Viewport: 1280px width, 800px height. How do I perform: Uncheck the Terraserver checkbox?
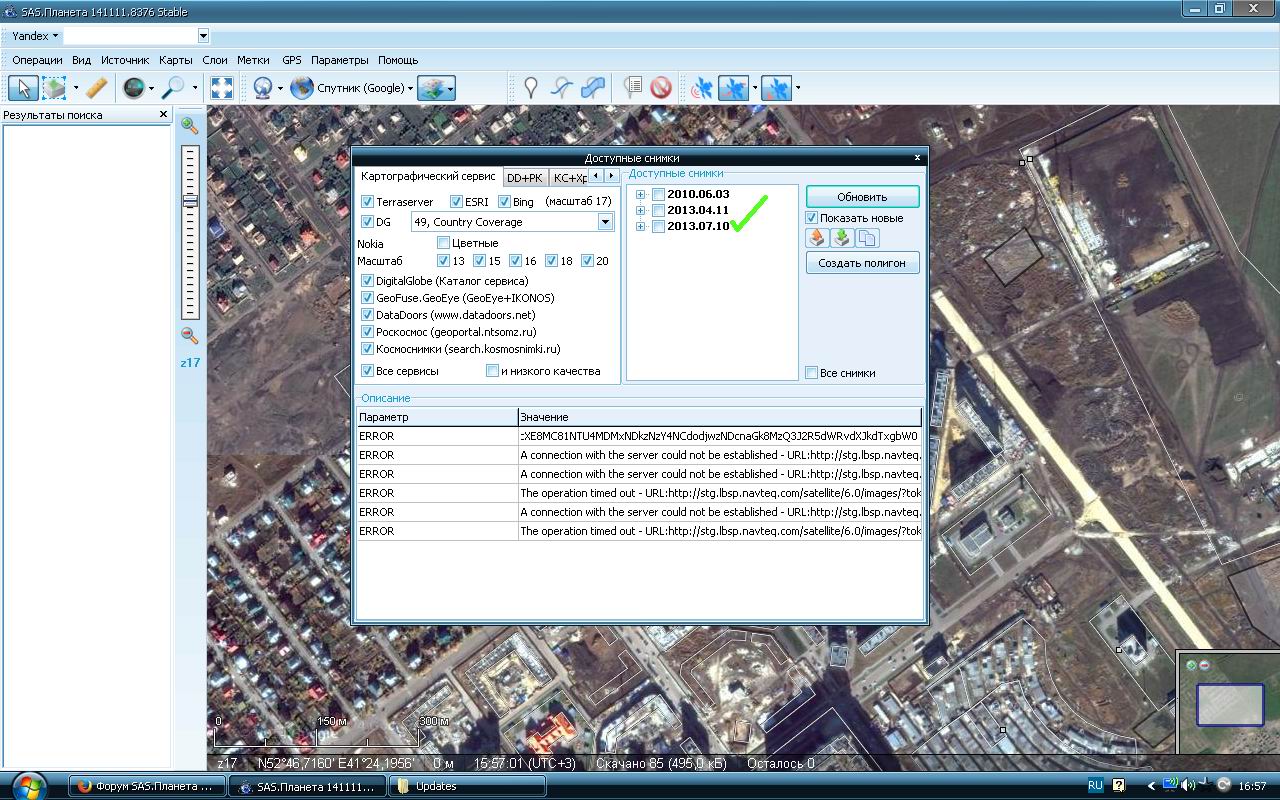click(x=367, y=202)
